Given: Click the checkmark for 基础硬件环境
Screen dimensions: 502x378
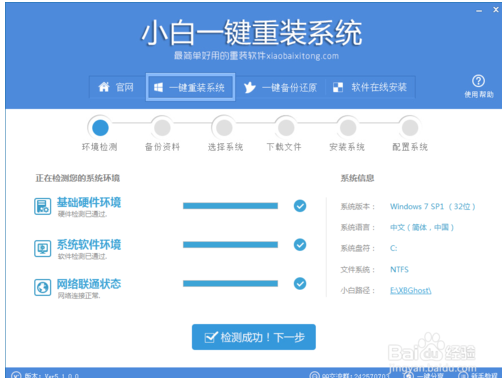Looking at the screenshot, I should click(300, 206).
